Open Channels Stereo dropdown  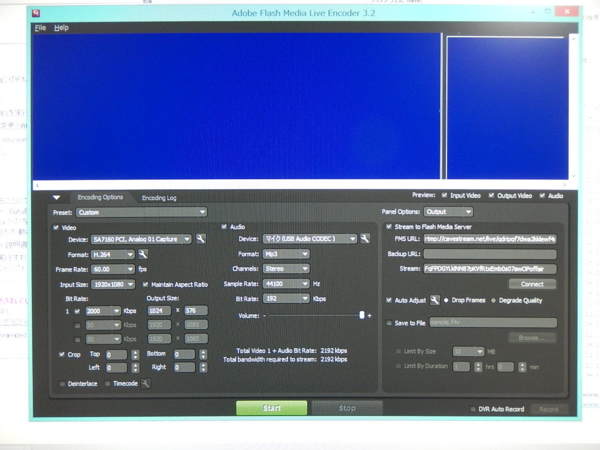tap(286, 269)
